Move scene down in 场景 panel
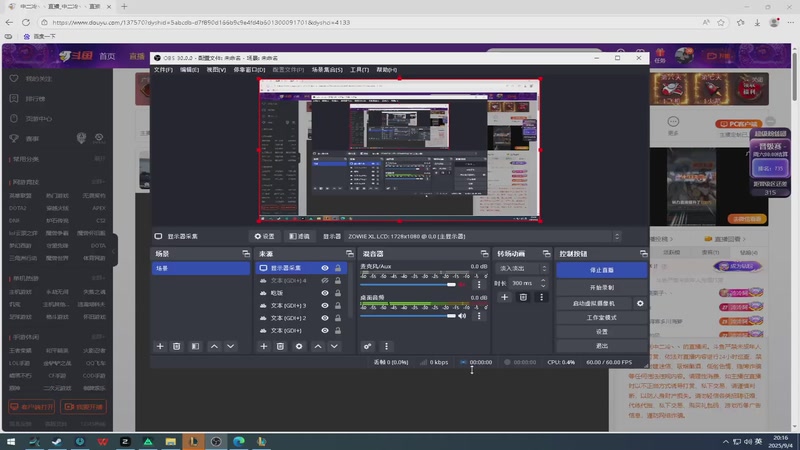This screenshot has height=450, width=800. click(231, 346)
